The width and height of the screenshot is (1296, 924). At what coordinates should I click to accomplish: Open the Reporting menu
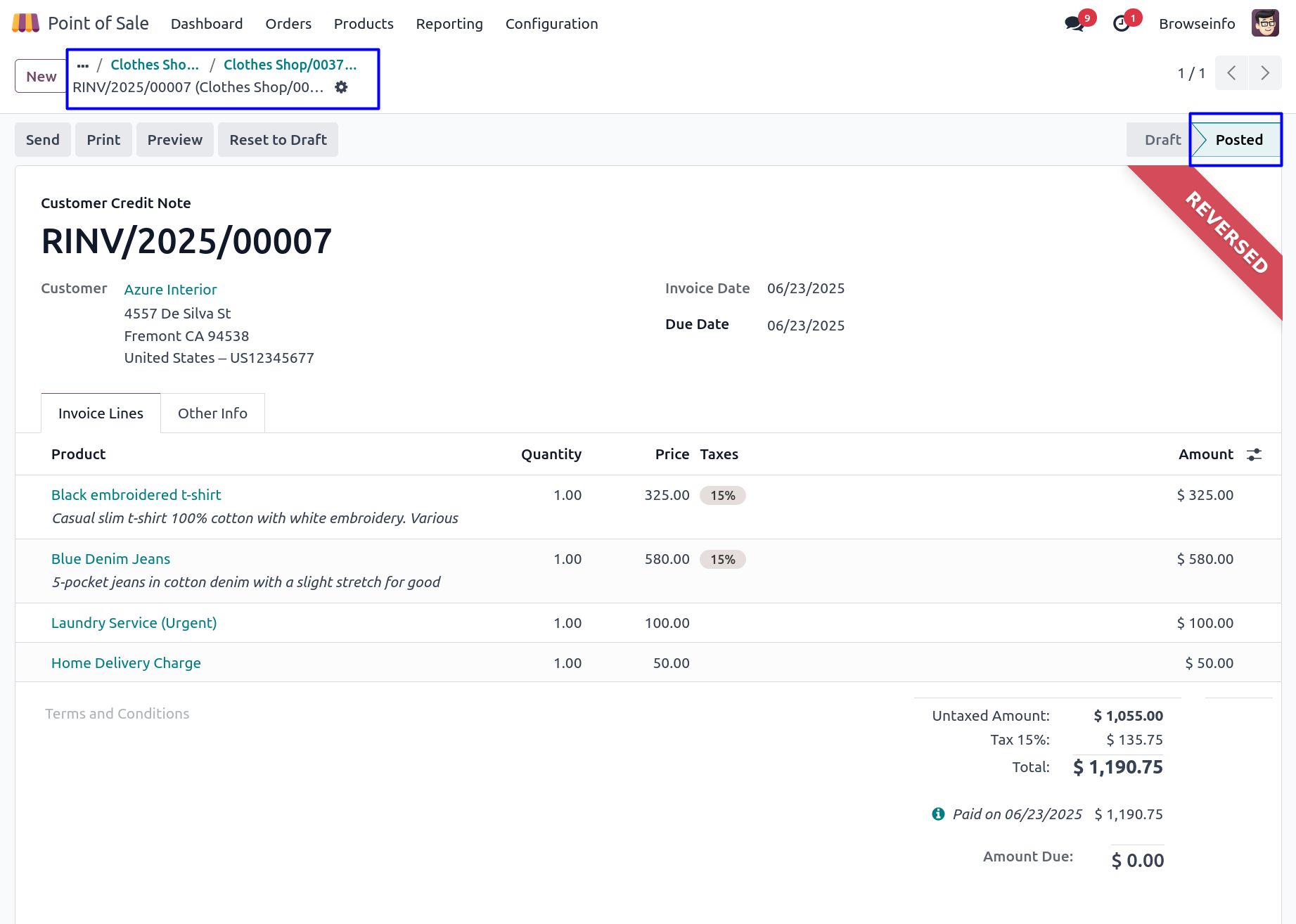coord(449,24)
